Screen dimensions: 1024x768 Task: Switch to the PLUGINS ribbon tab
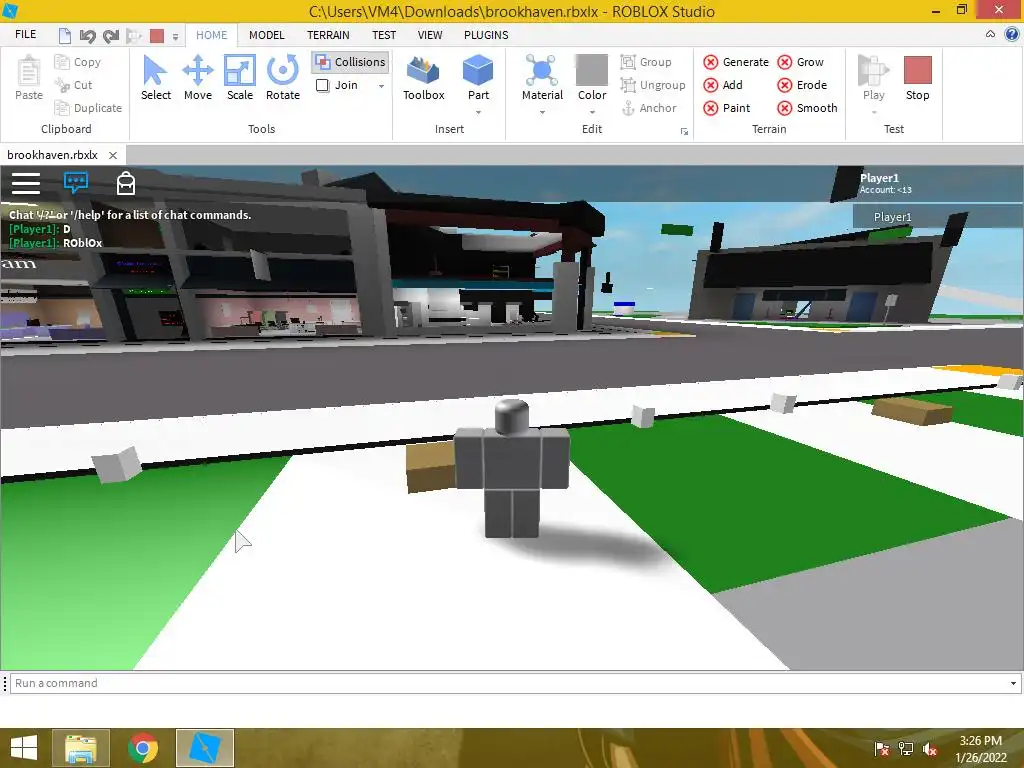pyautogui.click(x=486, y=35)
